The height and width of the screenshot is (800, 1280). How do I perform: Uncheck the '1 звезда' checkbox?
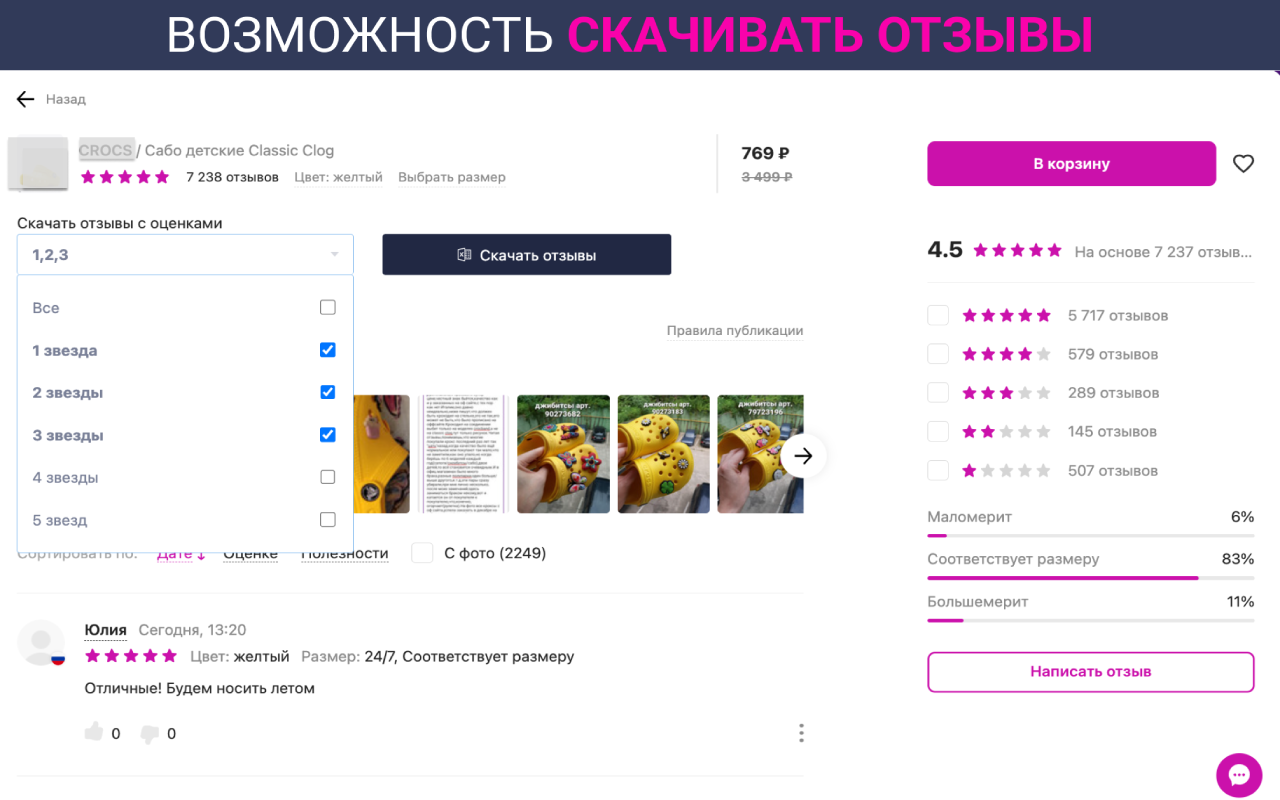pos(327,350)
